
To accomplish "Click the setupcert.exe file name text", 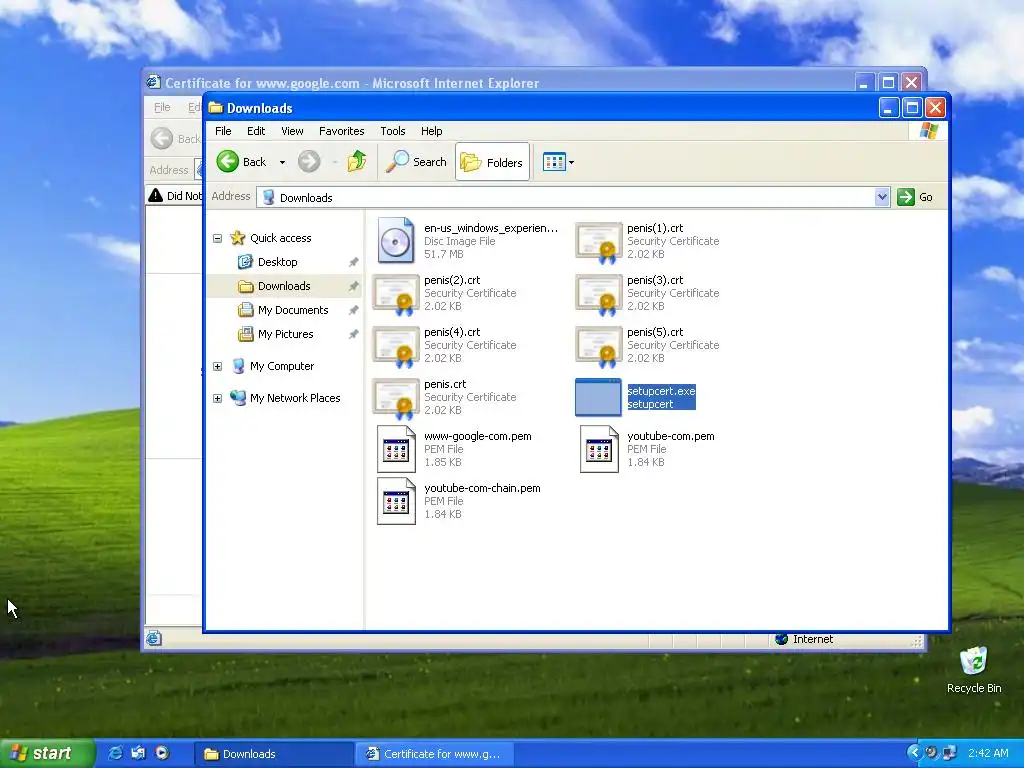I will click(661, 391).
